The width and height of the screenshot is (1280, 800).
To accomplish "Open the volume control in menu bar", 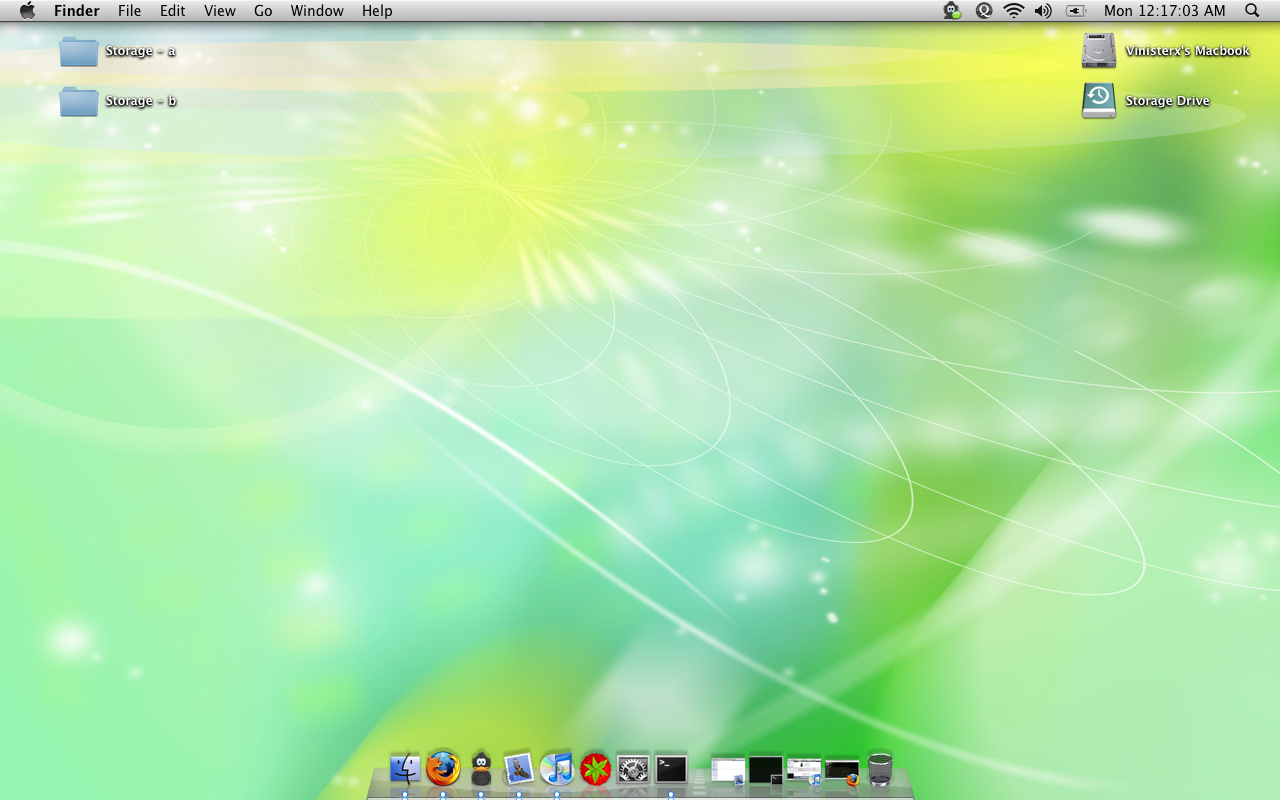I will pos(1043,11).
